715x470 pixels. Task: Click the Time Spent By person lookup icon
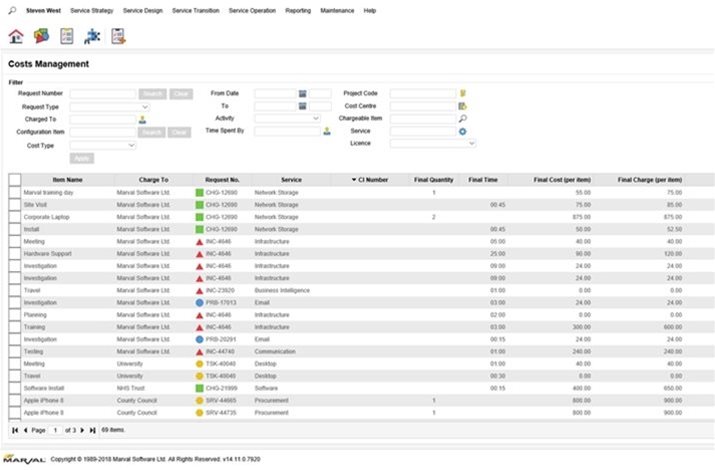point(326,131)
